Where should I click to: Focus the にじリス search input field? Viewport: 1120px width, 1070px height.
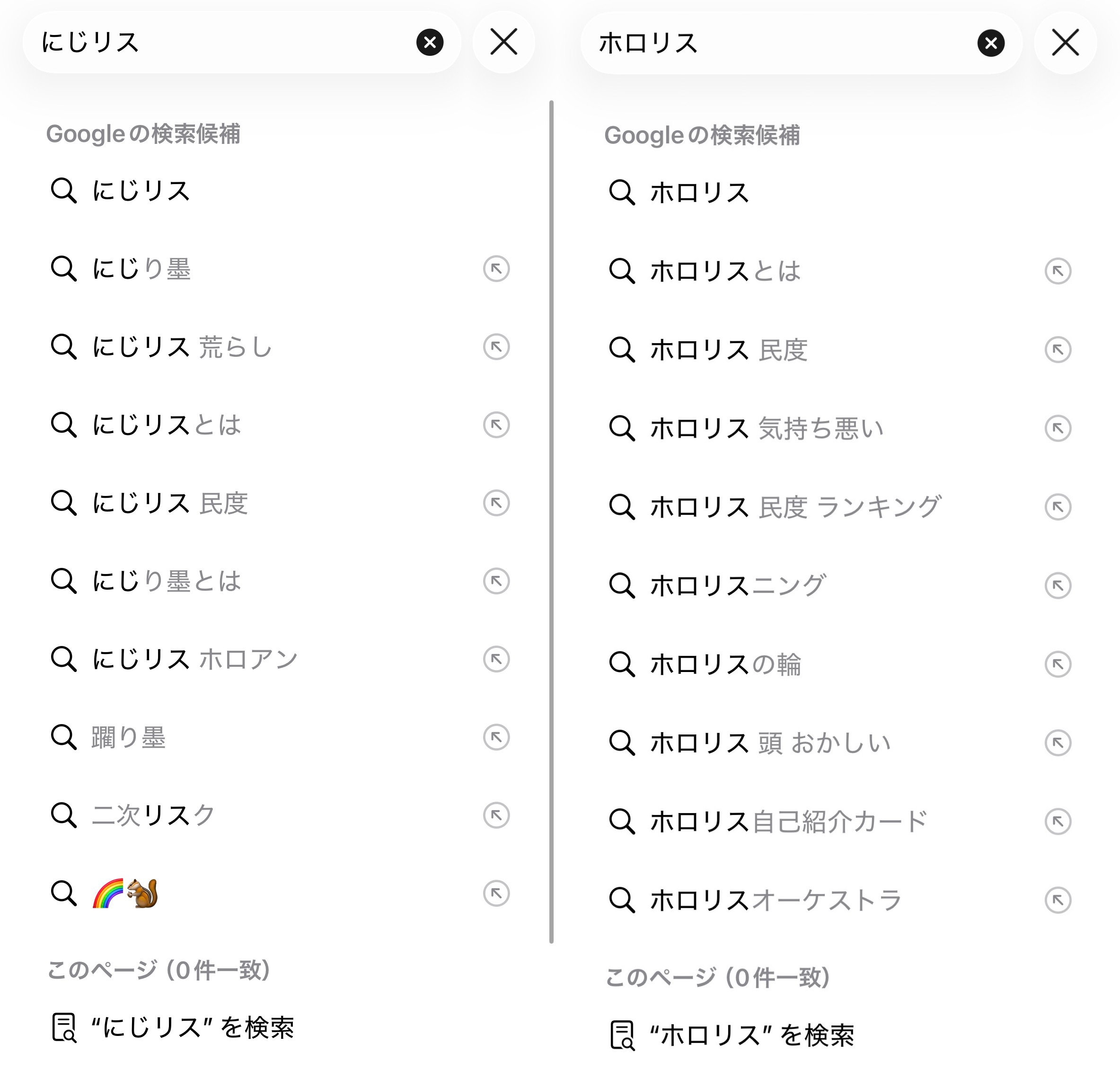(x=228, y=42)
